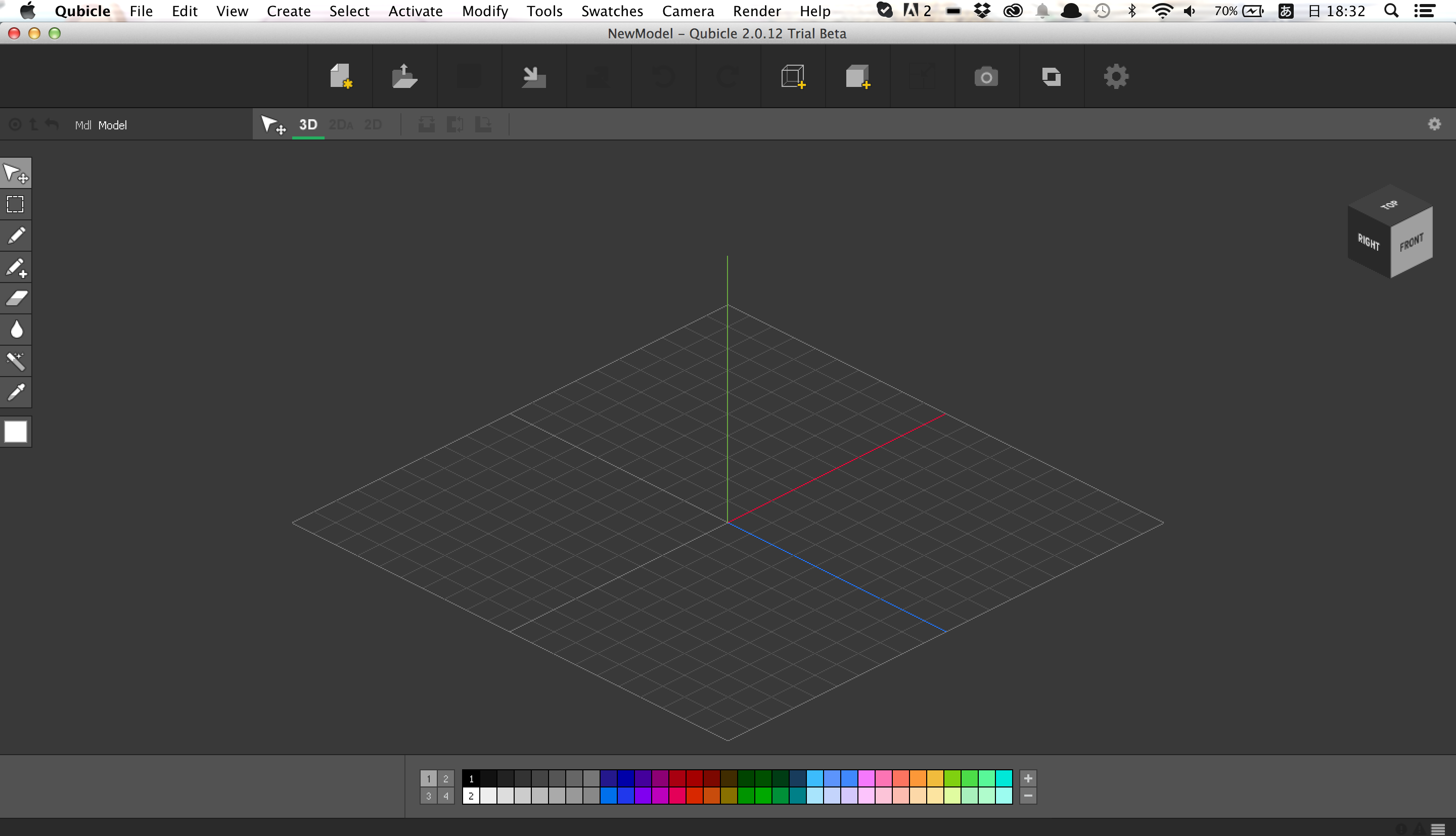Viewport: 1456px width, 836px height.
Task: Select the Move/Select arrow tool in sidebar
Action: (16, 173)
